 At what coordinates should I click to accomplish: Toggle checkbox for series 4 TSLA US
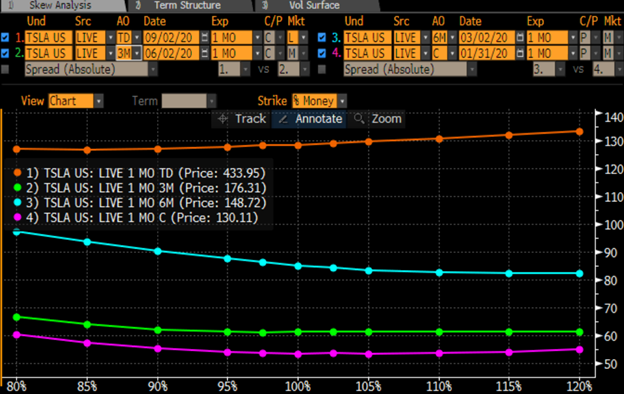coord(322,53)
